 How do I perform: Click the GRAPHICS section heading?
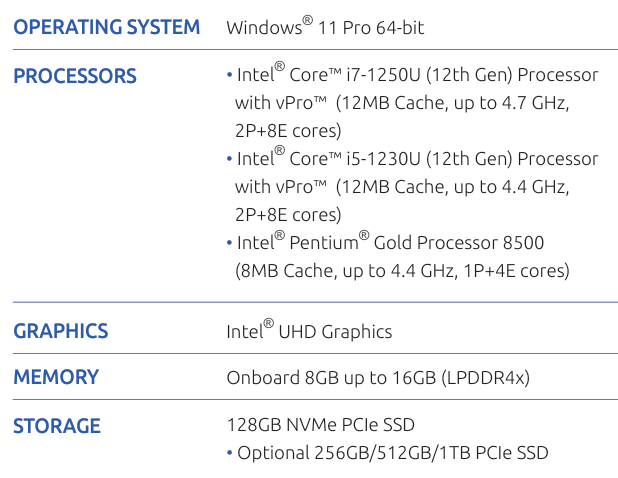click(60, 331)
